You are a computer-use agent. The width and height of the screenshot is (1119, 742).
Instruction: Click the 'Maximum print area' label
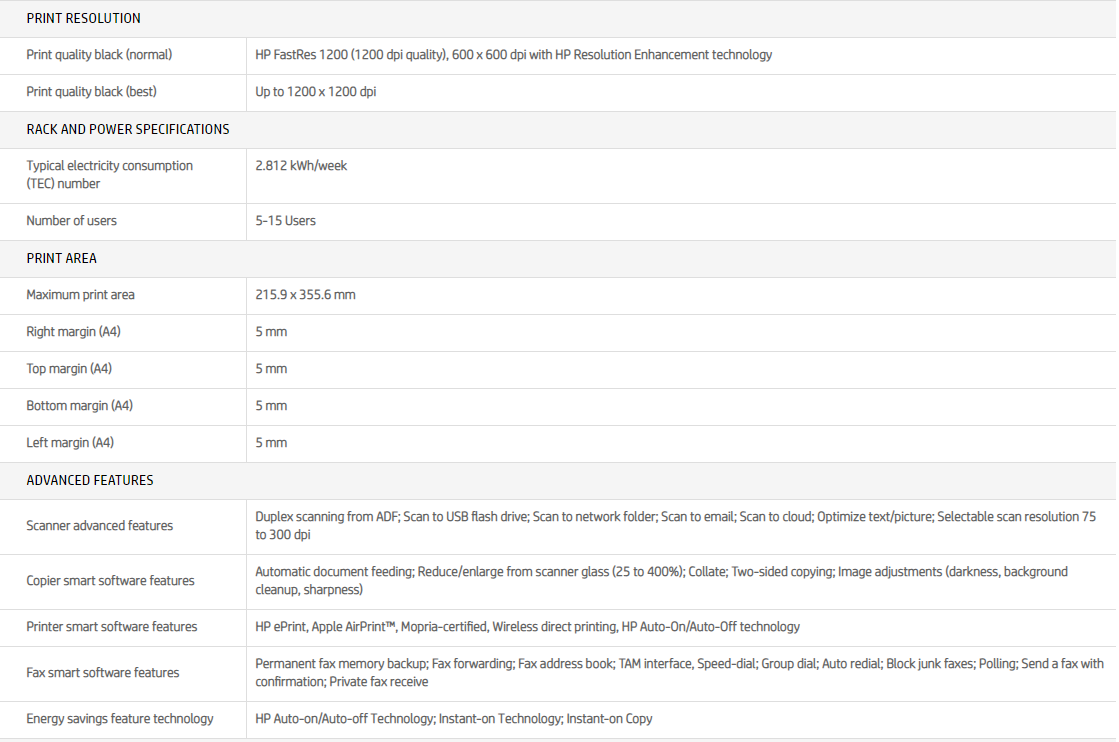(80, 295)
